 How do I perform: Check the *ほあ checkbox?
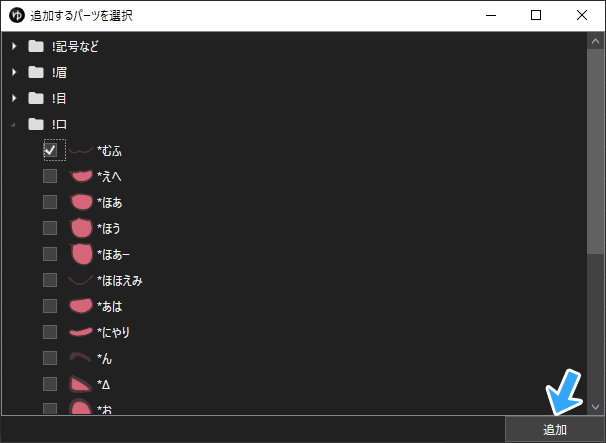click(50, 202)
